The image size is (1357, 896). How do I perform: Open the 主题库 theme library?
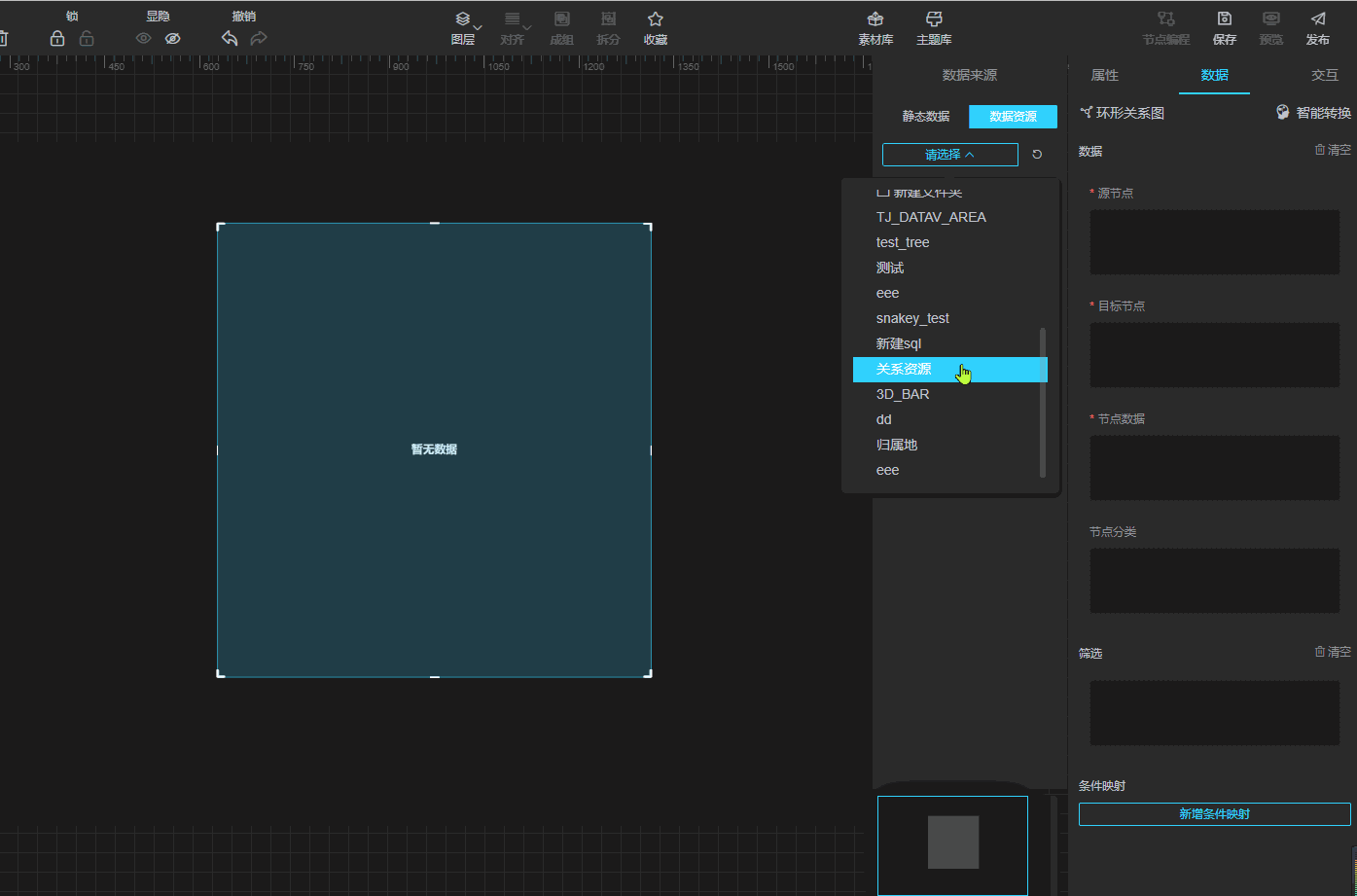934,29
